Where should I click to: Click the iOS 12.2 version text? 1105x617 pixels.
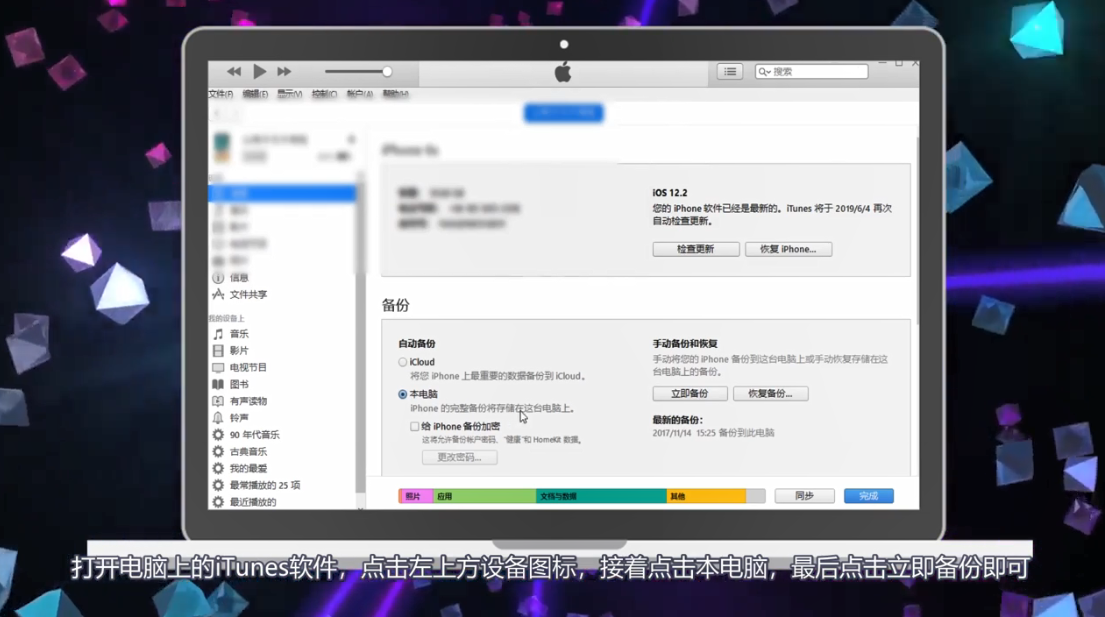pos(669,193)
